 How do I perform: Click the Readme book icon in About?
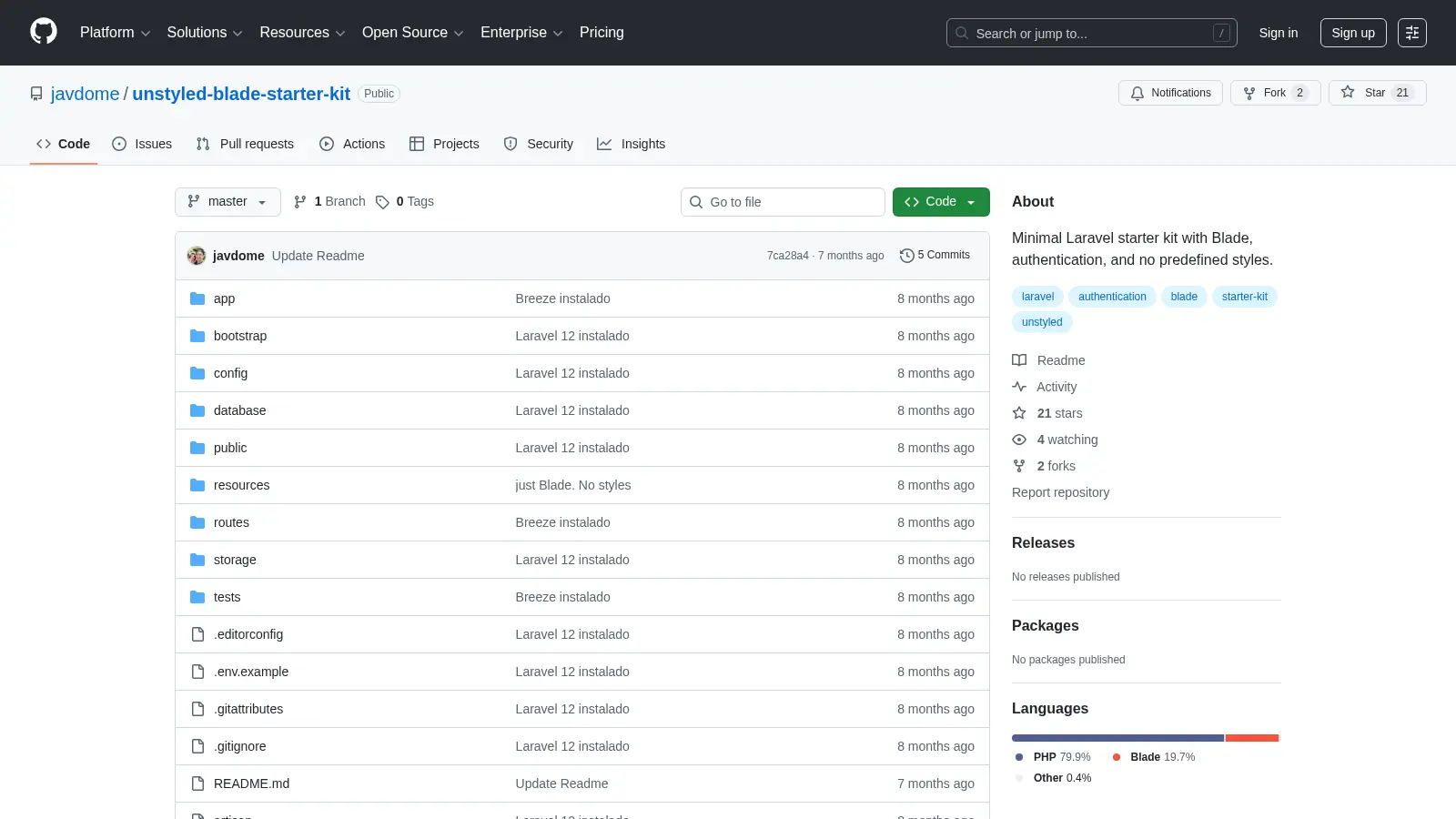[x=1019, y=360]
